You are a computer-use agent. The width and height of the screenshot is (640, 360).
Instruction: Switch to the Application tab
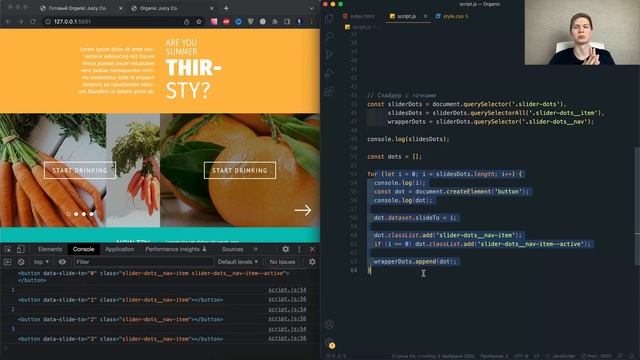[x=120, y=249]
